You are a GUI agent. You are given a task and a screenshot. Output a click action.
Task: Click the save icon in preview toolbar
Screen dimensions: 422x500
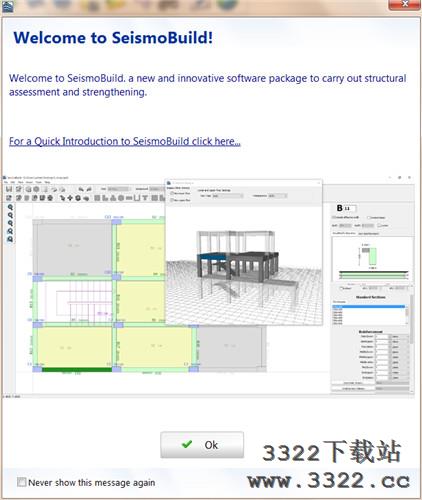click(9, 189)
